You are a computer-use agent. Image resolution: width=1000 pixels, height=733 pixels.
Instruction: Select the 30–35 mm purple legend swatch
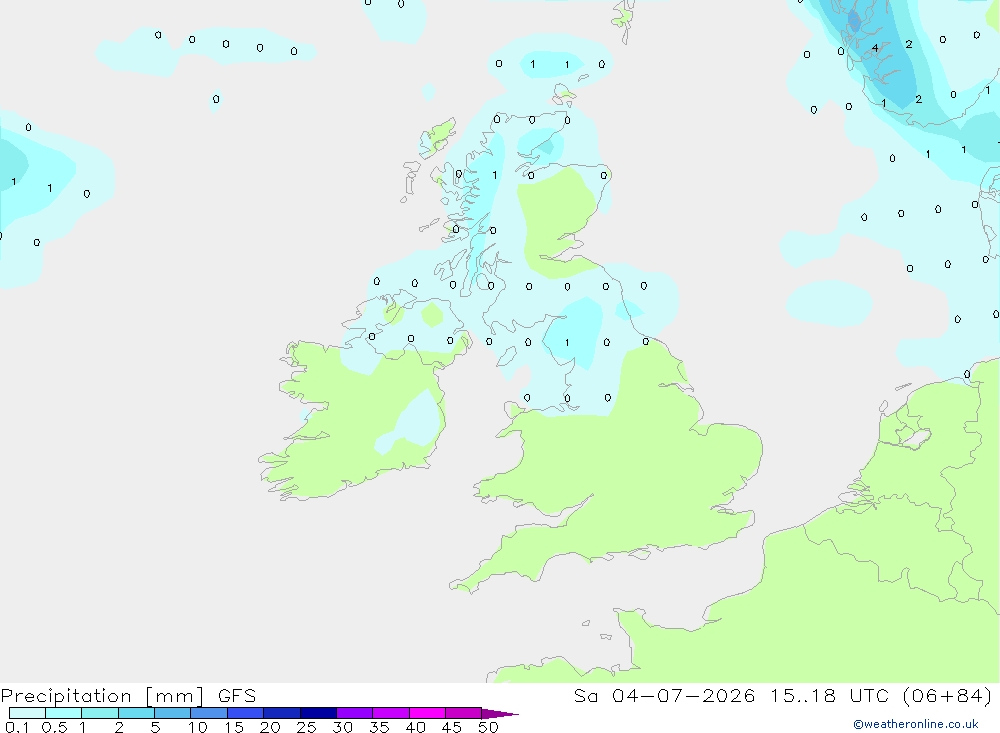click(x=354, y=713)
